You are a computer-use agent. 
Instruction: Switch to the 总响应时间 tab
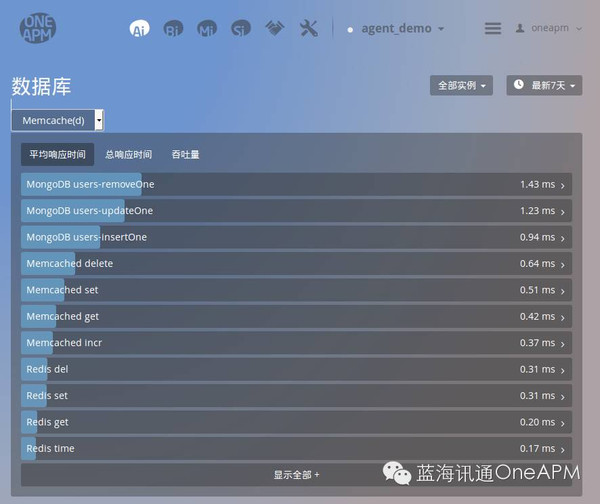point(129,155)
